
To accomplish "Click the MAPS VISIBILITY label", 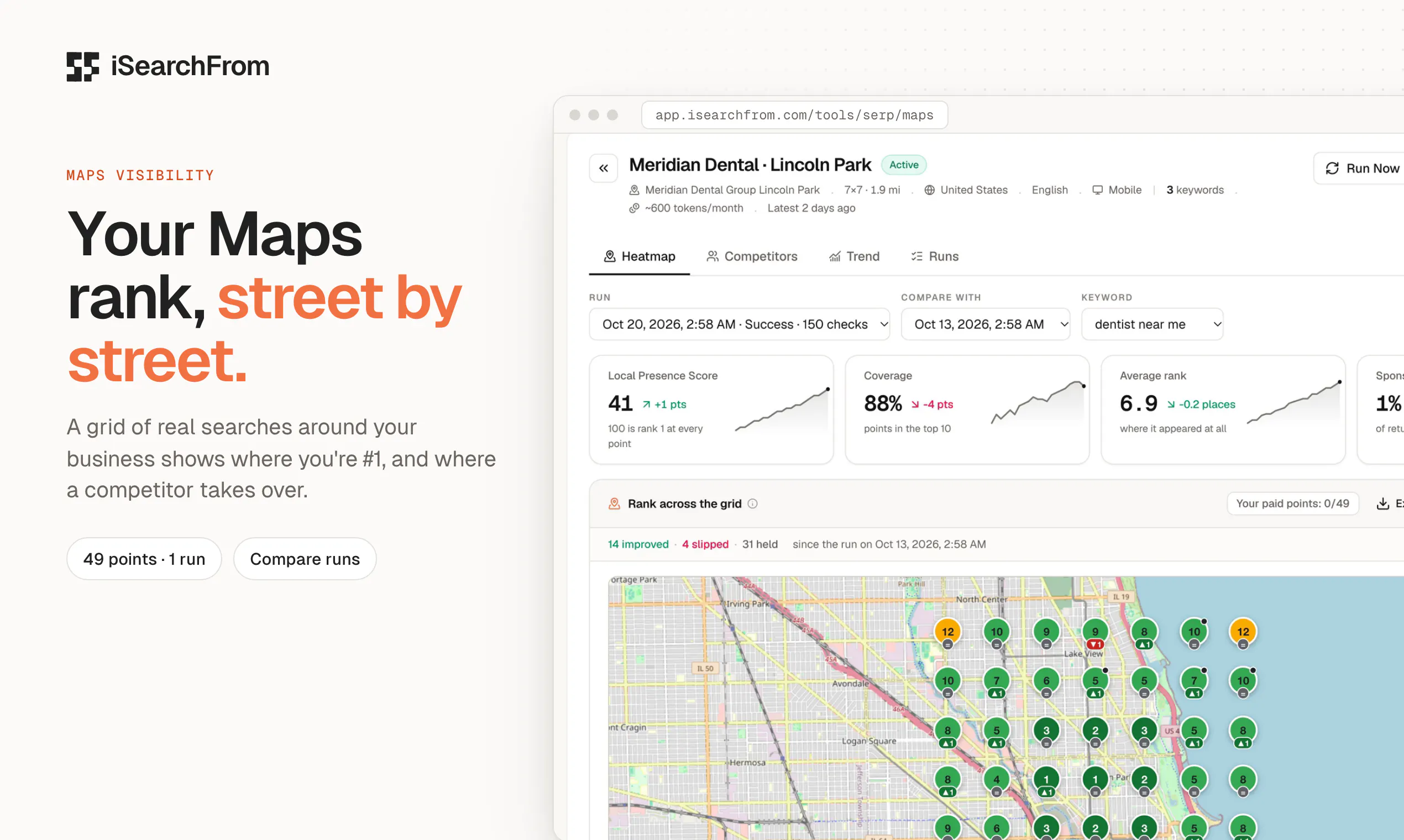I will click(140, 176).
